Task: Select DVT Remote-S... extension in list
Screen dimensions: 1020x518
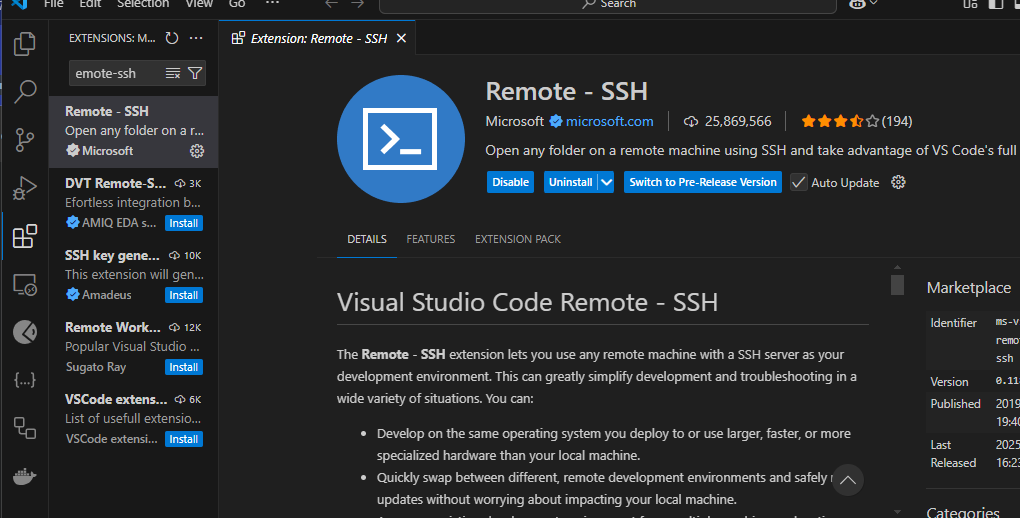Action: (133, 204)
